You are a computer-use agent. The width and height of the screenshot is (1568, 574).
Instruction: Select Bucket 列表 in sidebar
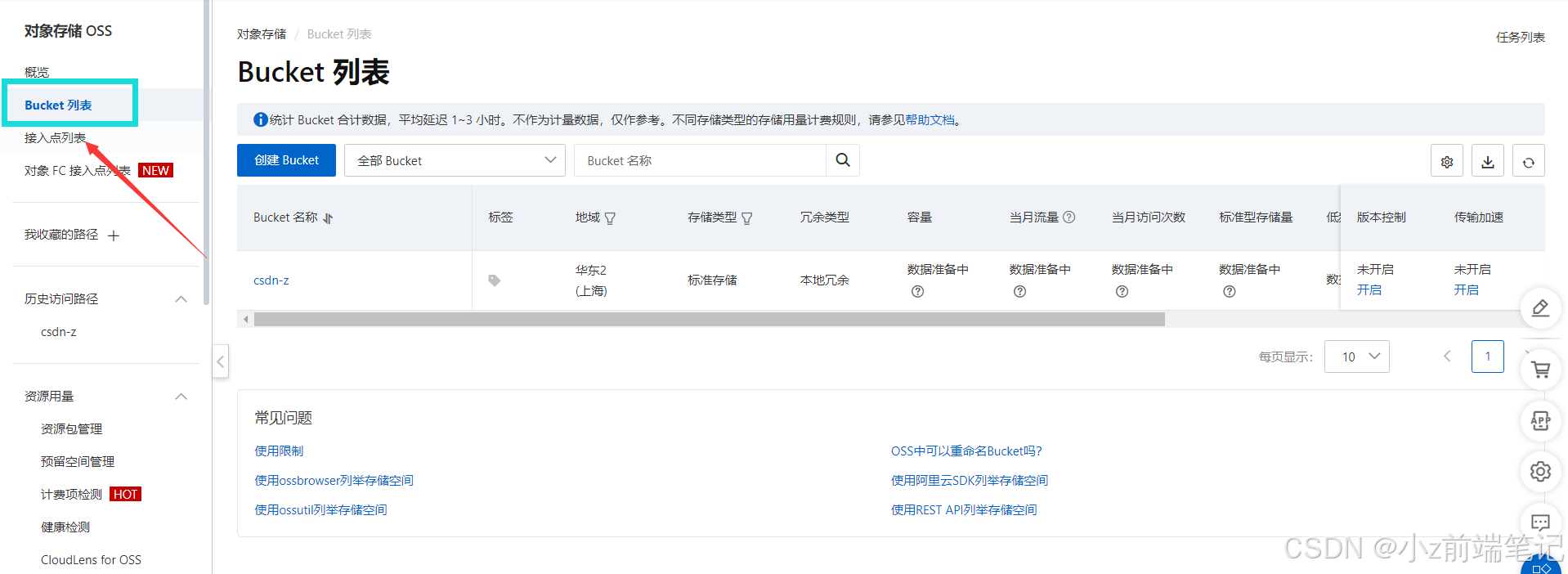[x=58, y=105]
